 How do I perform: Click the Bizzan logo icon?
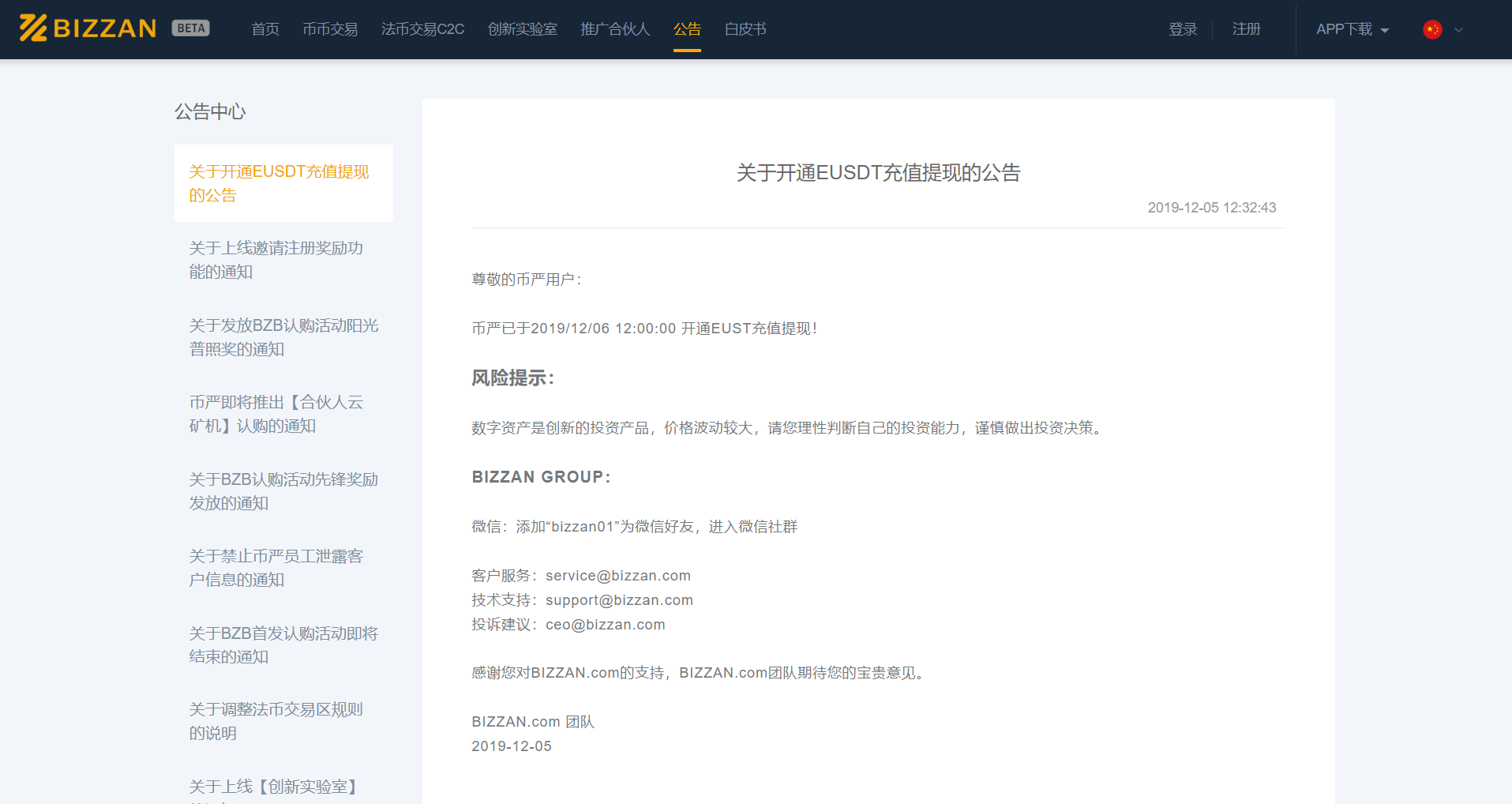coord(32,28)
